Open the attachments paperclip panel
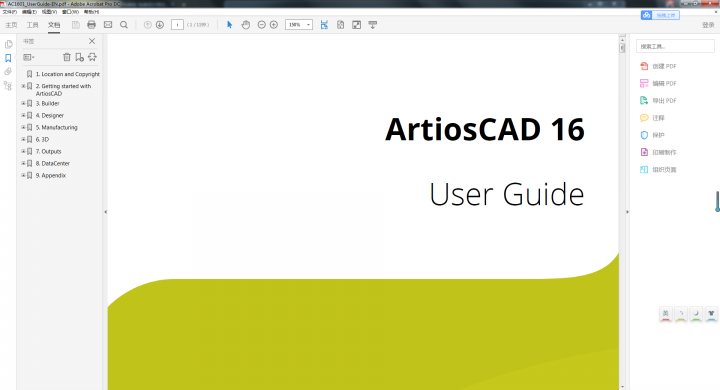 pos(8,72)
